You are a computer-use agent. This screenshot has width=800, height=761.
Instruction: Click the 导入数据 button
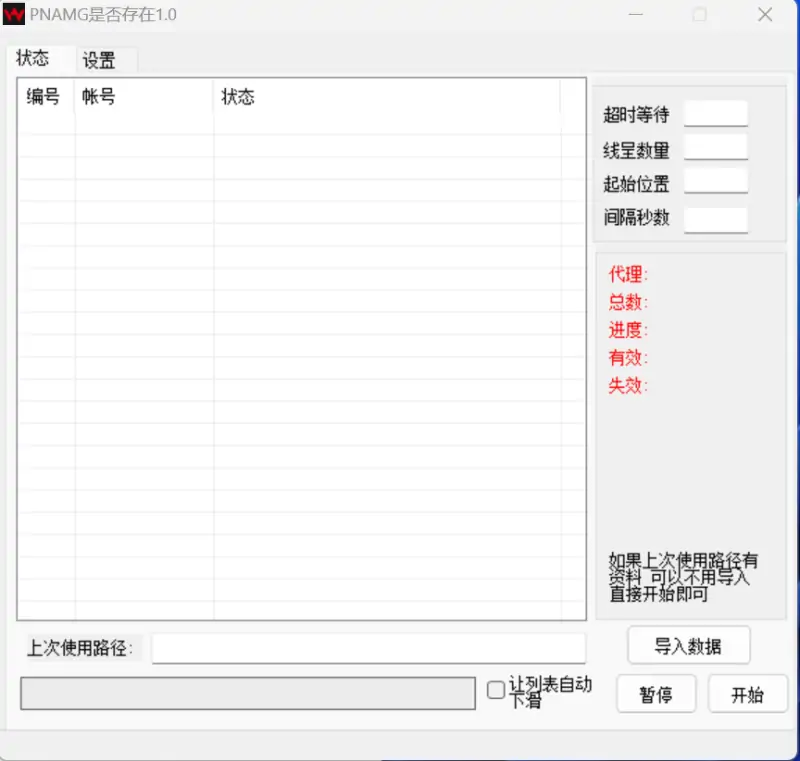[688, 645]
